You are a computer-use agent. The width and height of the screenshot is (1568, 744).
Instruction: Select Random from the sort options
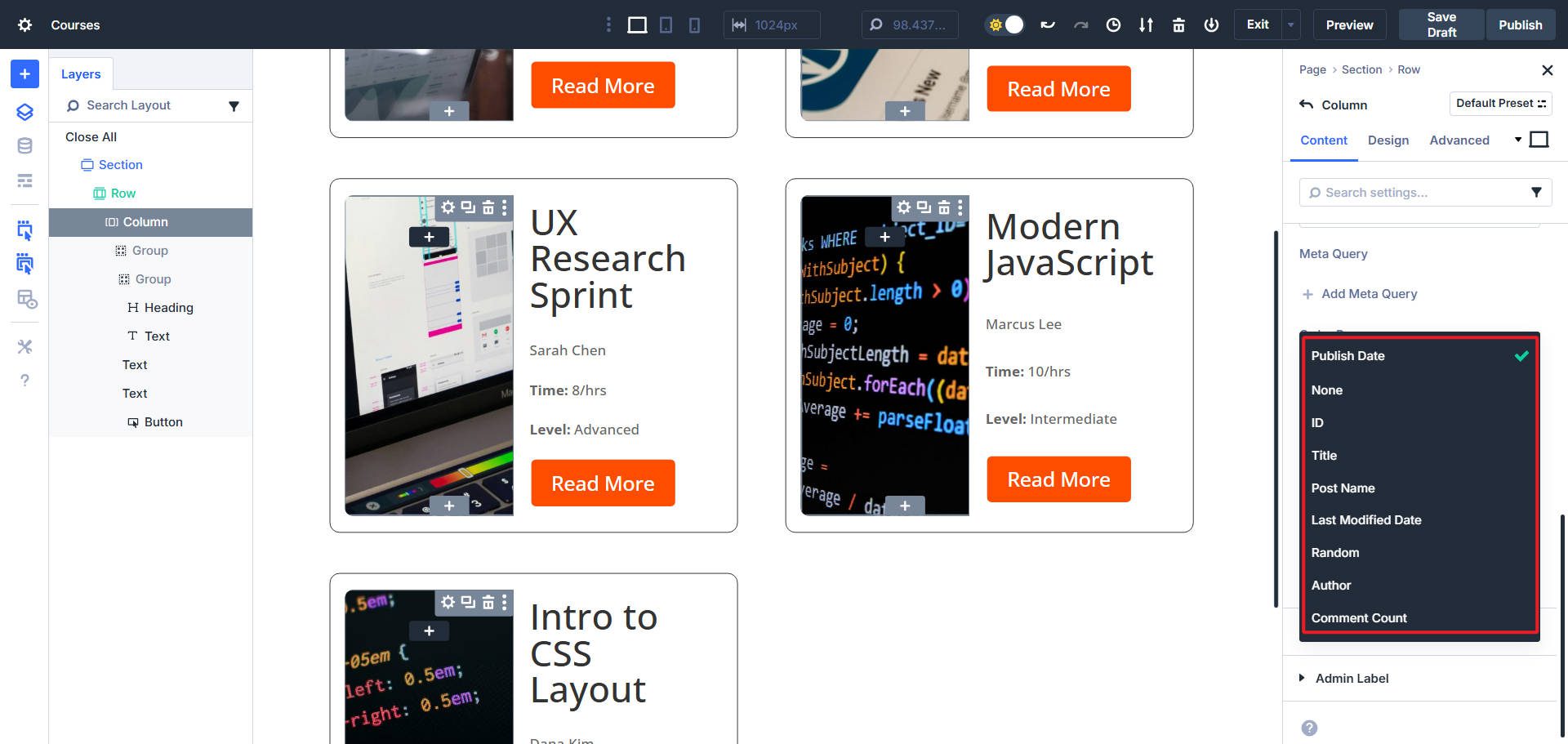(x=1335, y=552)
